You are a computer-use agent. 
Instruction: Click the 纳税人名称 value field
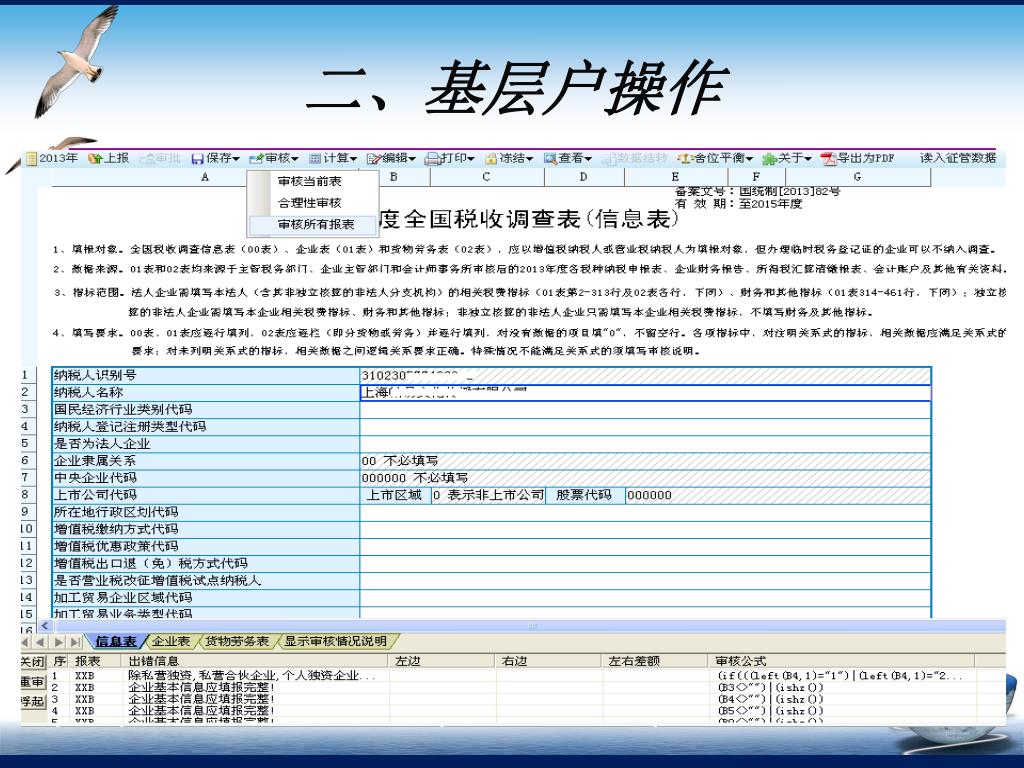(x=645, y=392)
